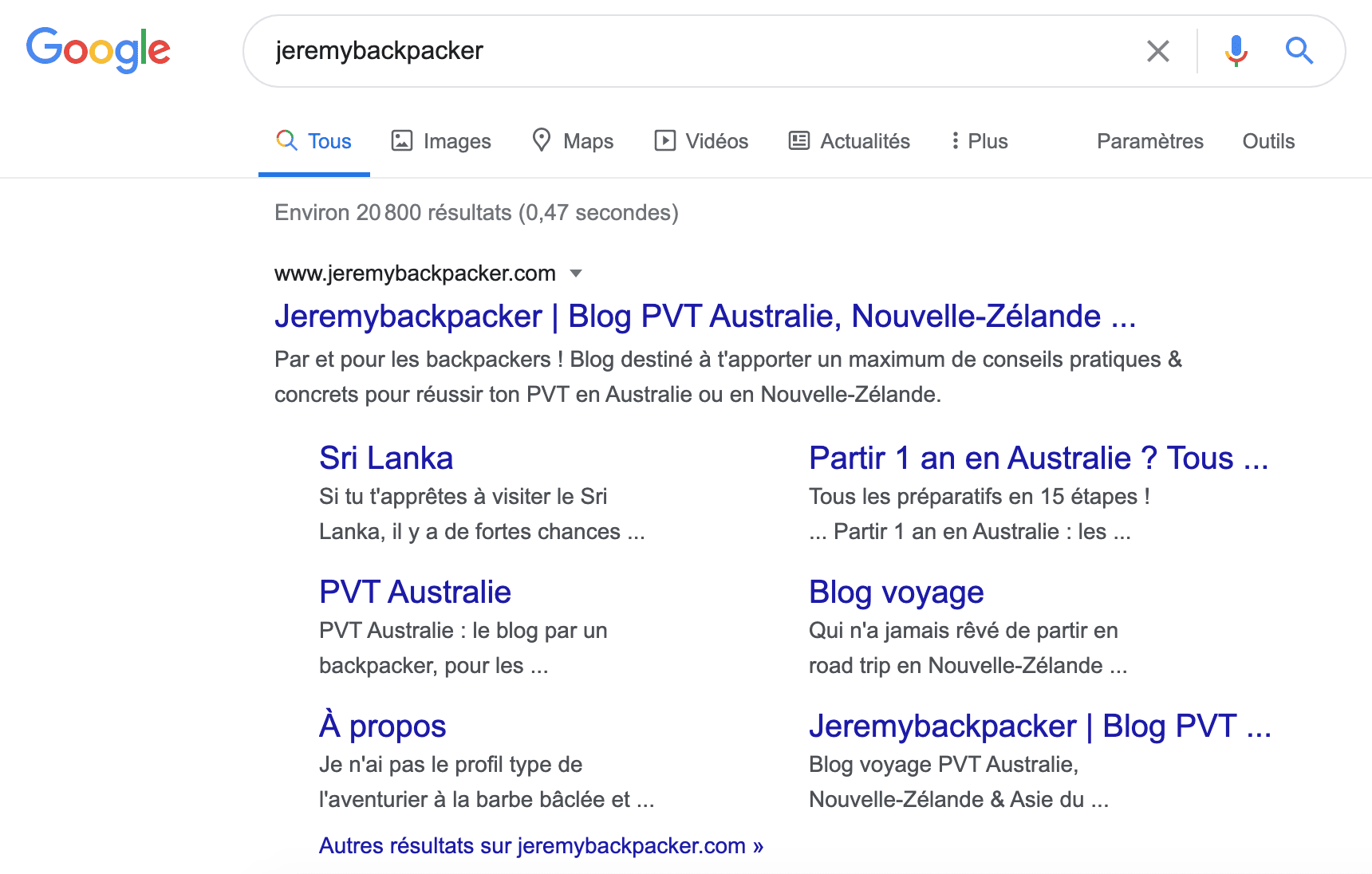Click the www.jeremybackpacker.com URL text
The image size is (1372, 874).
point(415,274)
